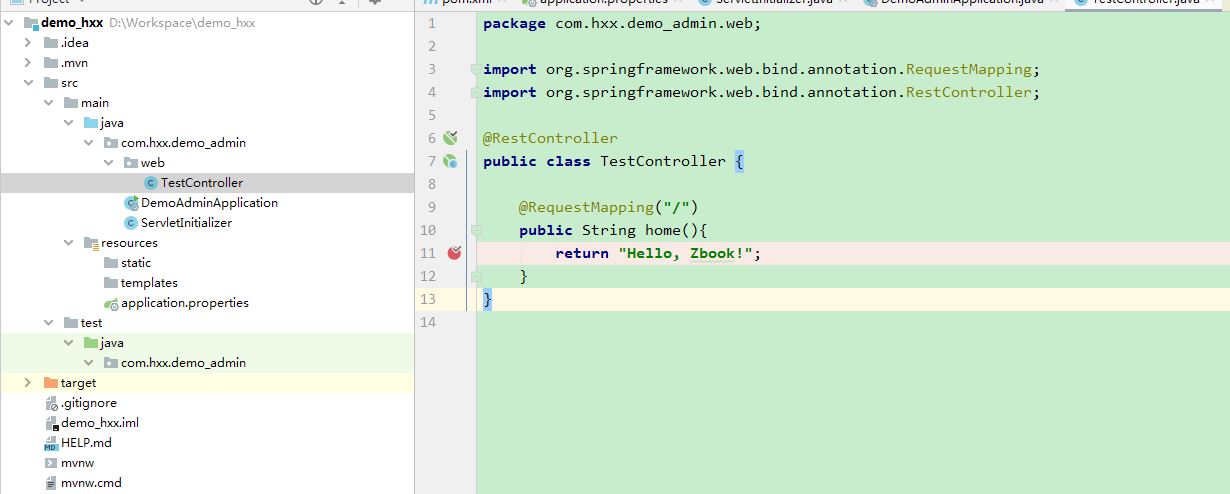Click the ServletInitializer class icon

tap(131, 223)
